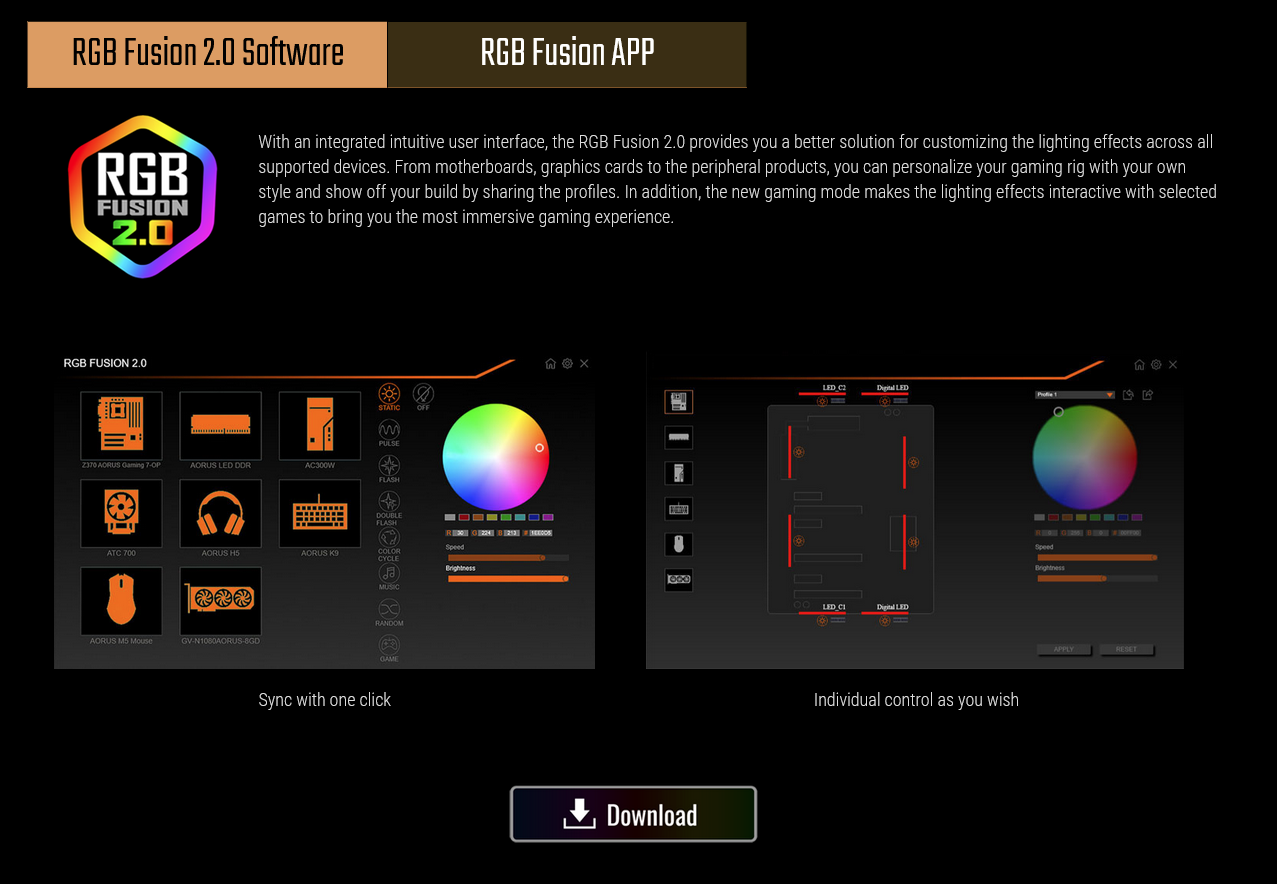The width and height of the screenshot is (1277, 884).
Task: Select the AORUS H5 headset tile
Action: (x=220, y=513)
